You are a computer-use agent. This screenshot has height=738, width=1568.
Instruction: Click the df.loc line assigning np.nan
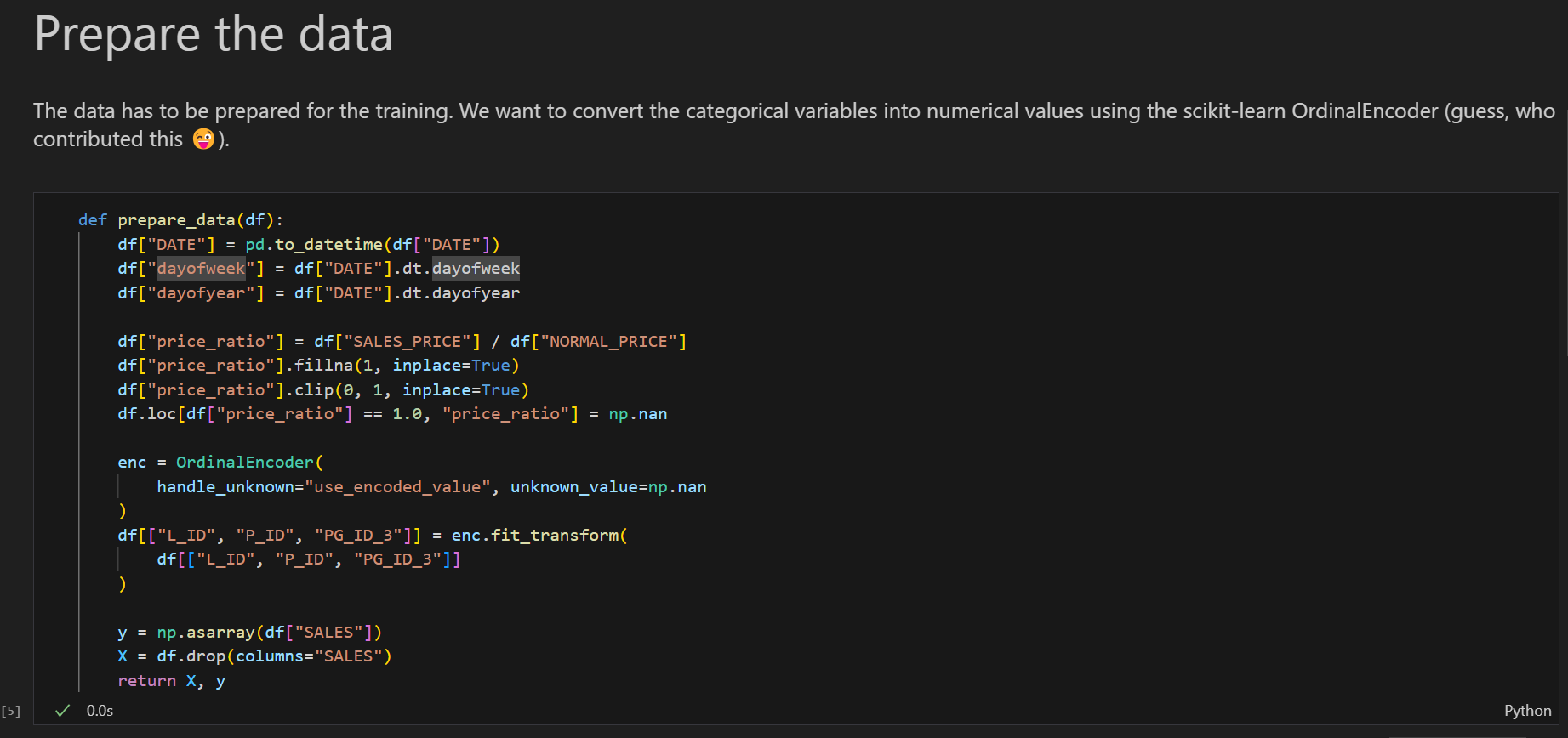[x=392, y=414]
